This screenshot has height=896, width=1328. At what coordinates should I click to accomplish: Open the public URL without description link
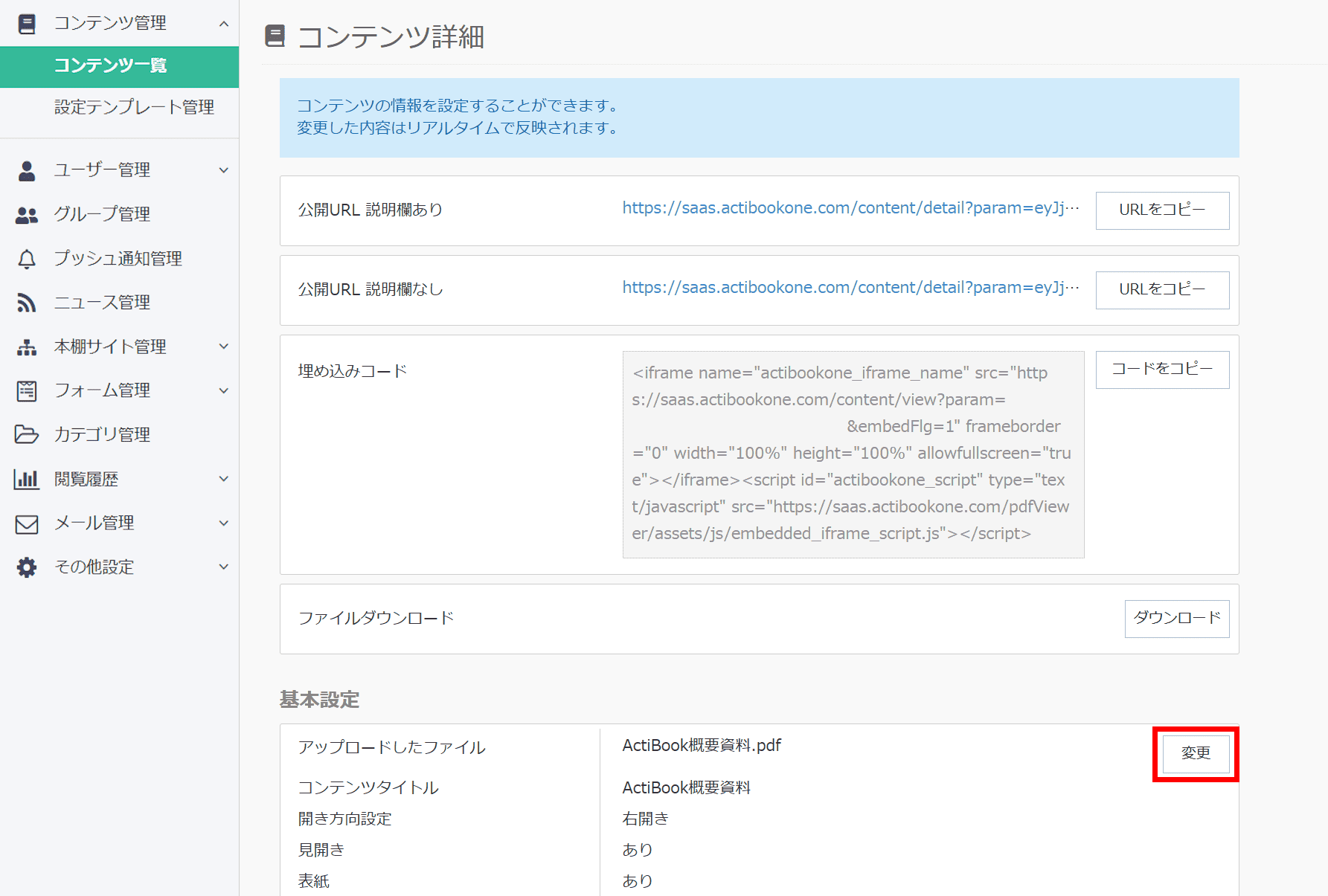tap(850, 288)
